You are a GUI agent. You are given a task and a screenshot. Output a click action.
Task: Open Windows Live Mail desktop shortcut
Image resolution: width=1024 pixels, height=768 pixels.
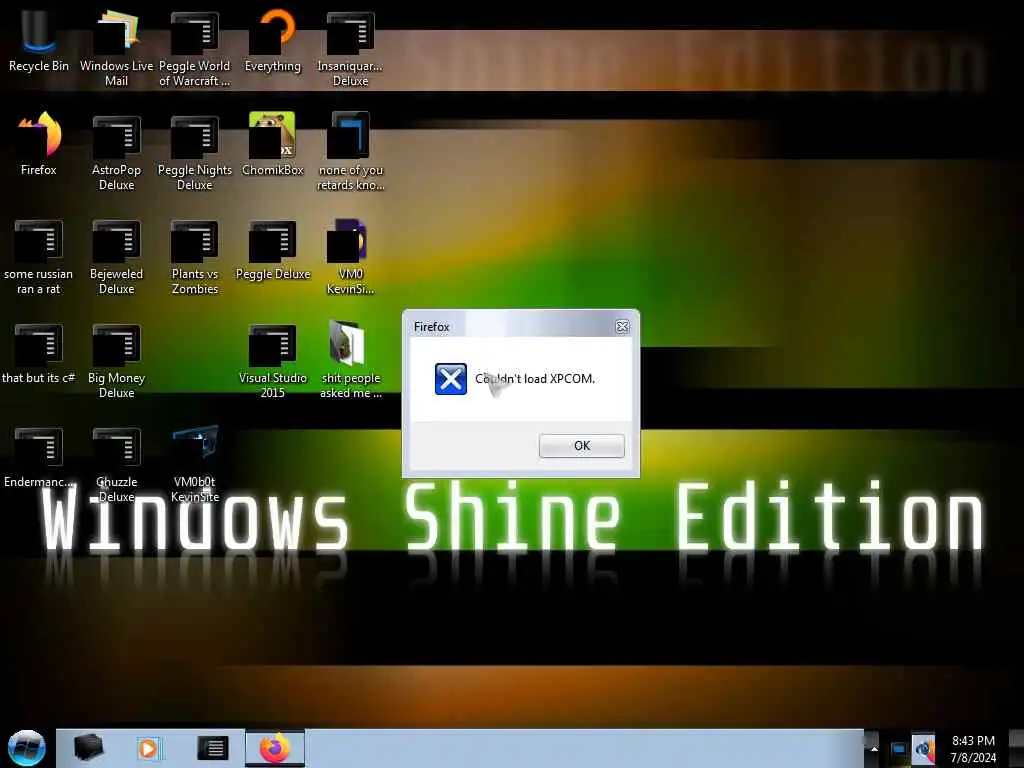click(x=116, y=46)
